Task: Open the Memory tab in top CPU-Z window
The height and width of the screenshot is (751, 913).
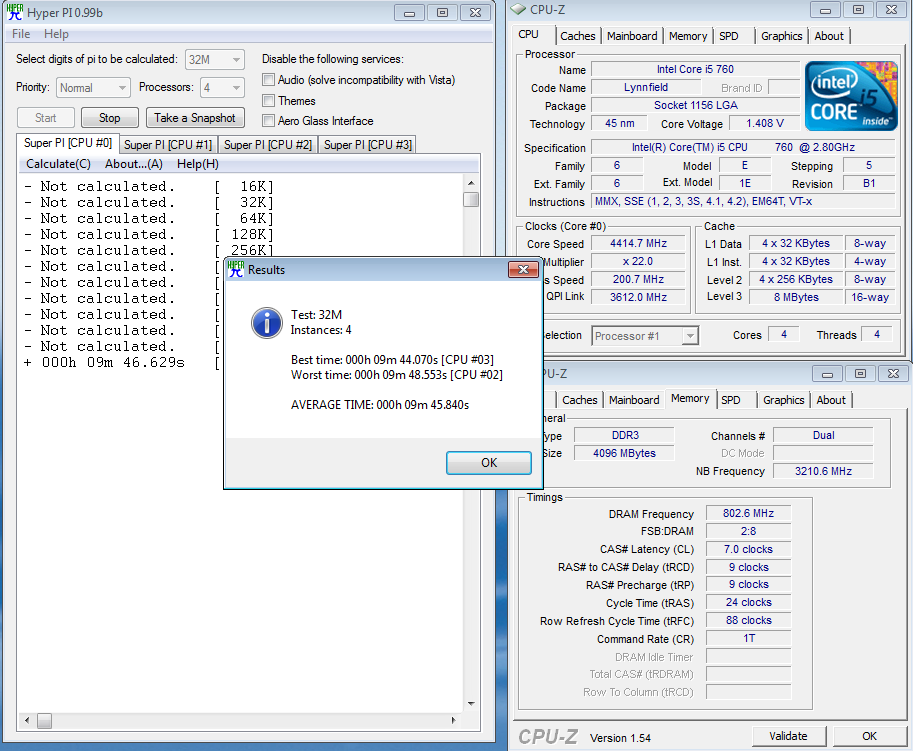Action: coord(688,36)
